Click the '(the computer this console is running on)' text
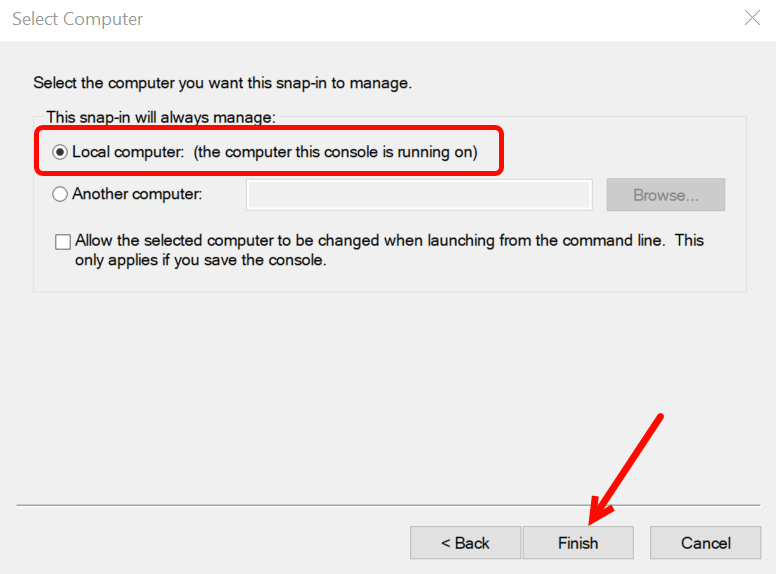This screenshot has width=776, height=574. 335,153
